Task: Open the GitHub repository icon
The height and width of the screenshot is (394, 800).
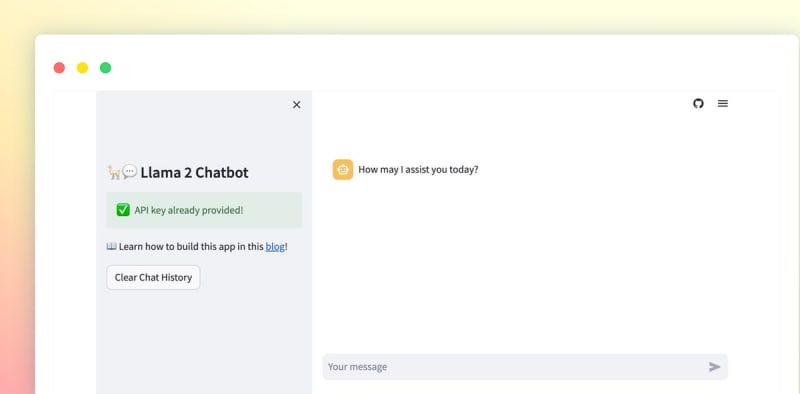Action: [698, 104]
